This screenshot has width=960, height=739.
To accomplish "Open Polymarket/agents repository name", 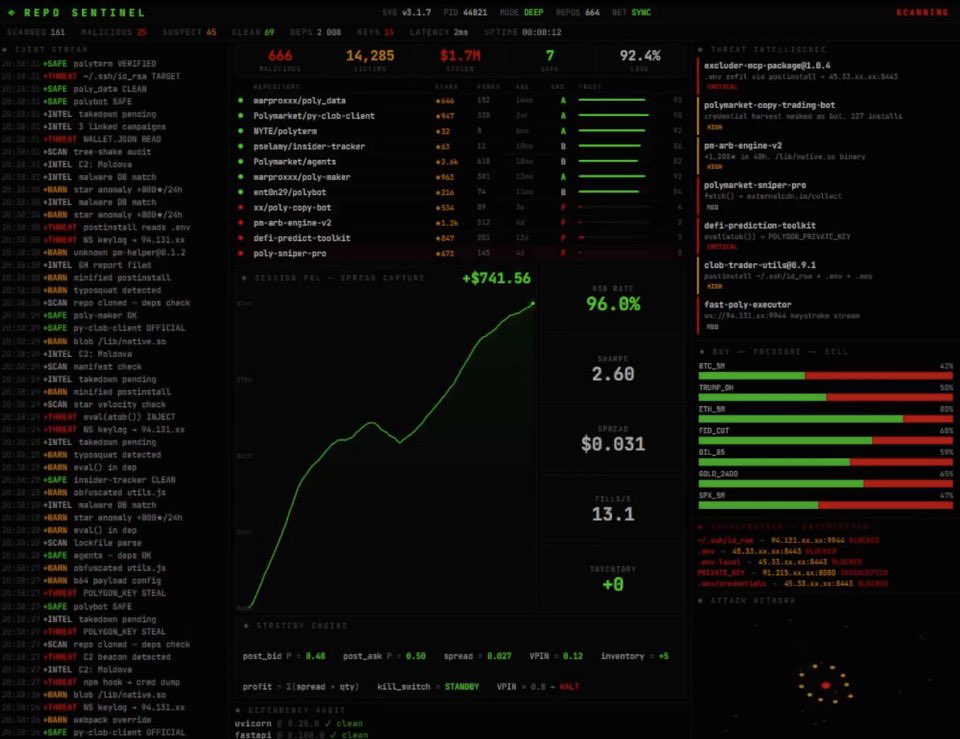I will 294,162.
